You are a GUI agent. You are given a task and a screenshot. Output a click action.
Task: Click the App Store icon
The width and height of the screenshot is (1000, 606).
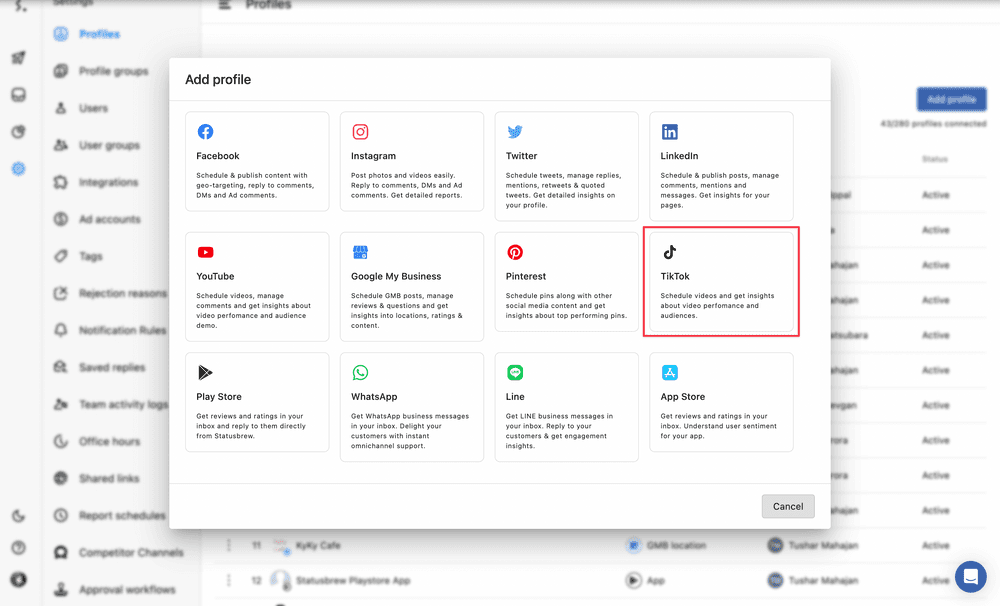tap(670, 373)
